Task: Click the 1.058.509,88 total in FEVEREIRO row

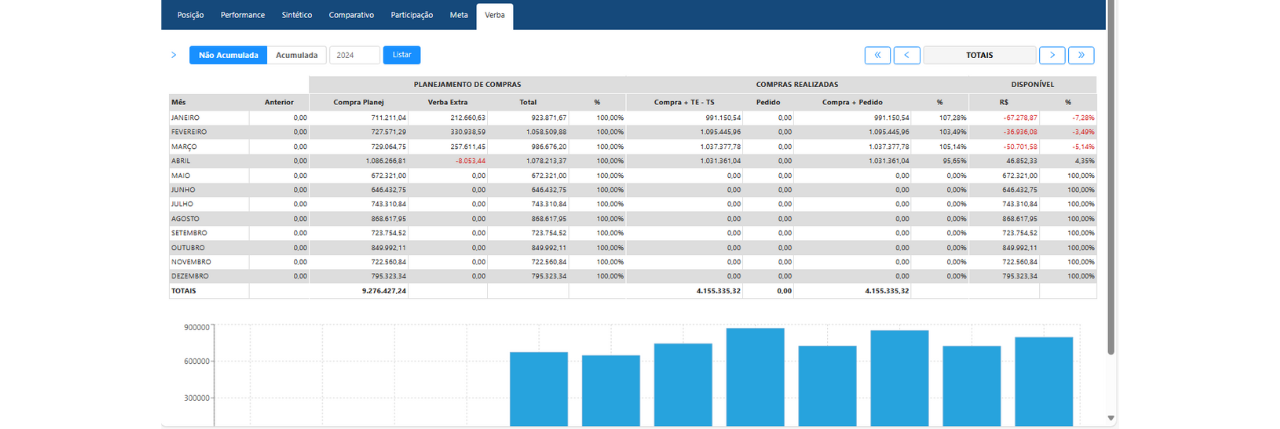Action: 544,132
